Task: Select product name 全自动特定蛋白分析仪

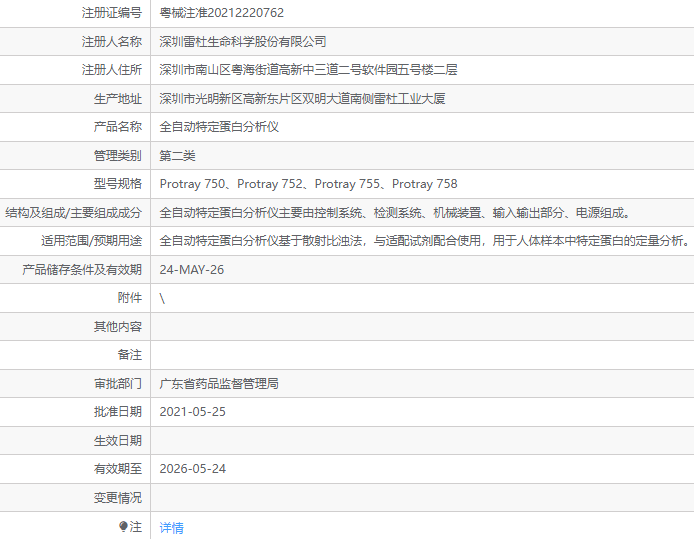Action: point(219,127)
